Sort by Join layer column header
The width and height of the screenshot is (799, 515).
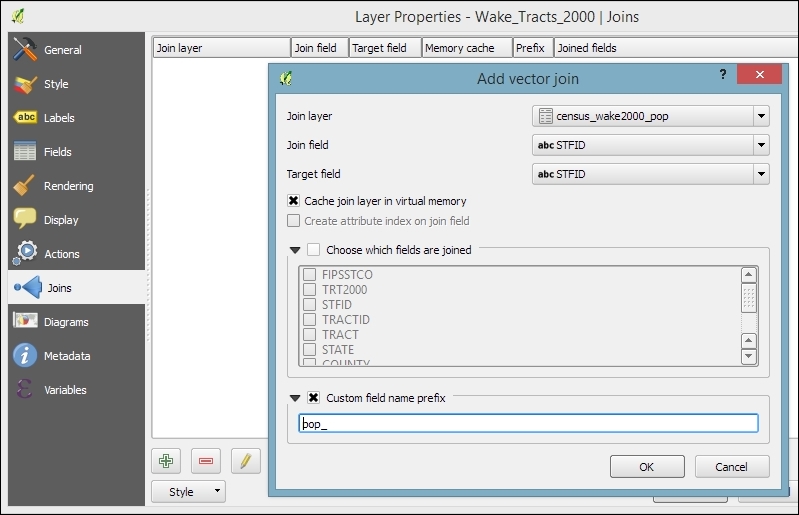[x=222, y=48]
